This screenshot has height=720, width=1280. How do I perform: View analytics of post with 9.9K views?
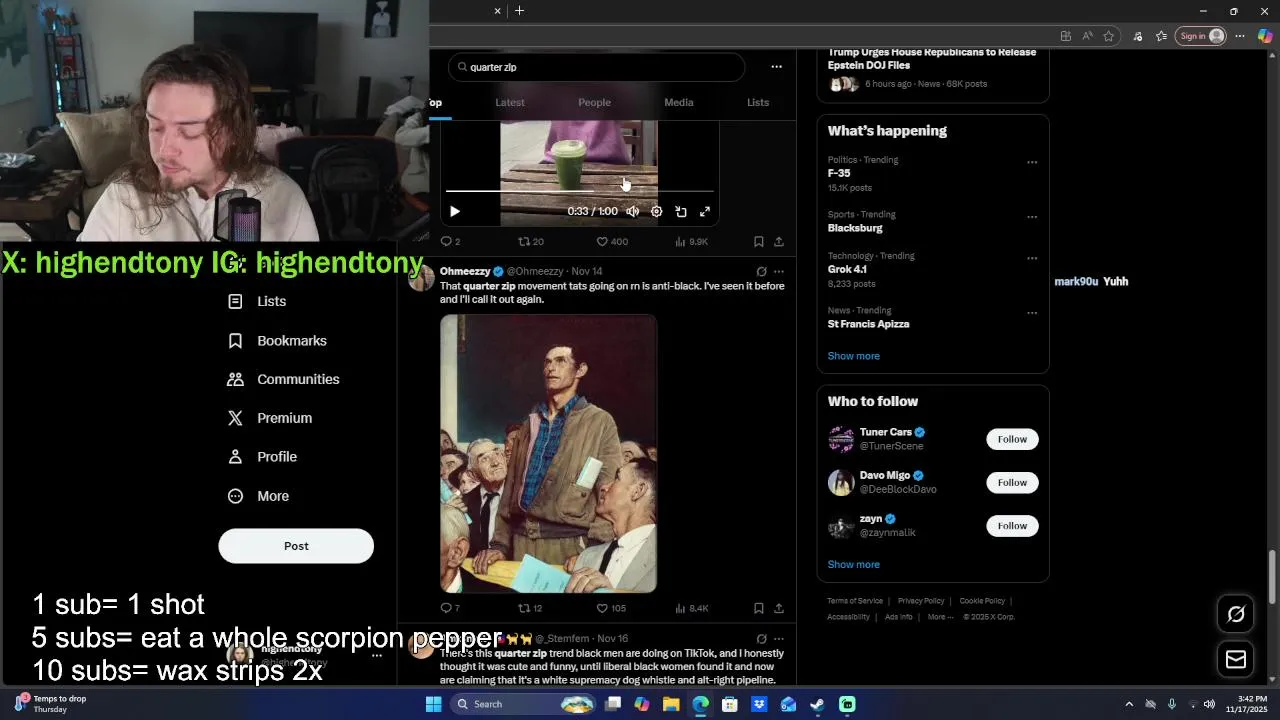coord(692,241)
